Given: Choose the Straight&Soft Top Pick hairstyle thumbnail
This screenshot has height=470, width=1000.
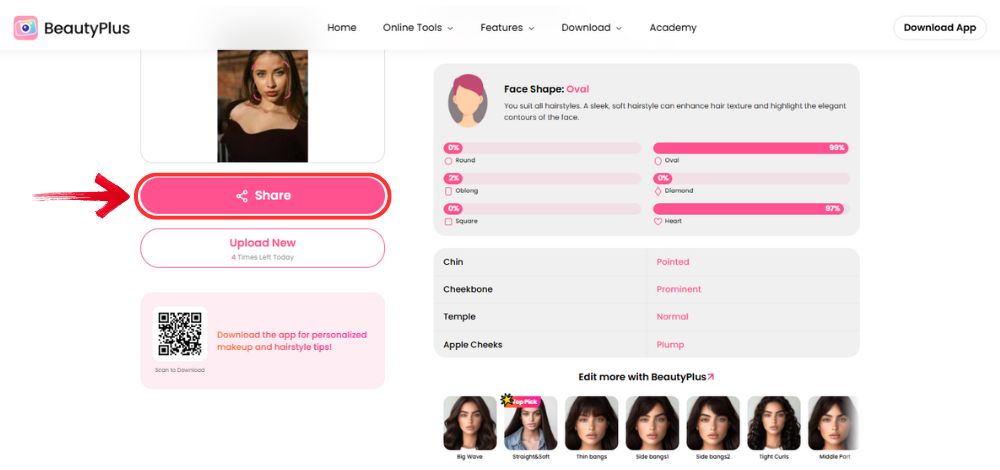Looking at the screenshot, I should tap(531, 424).
